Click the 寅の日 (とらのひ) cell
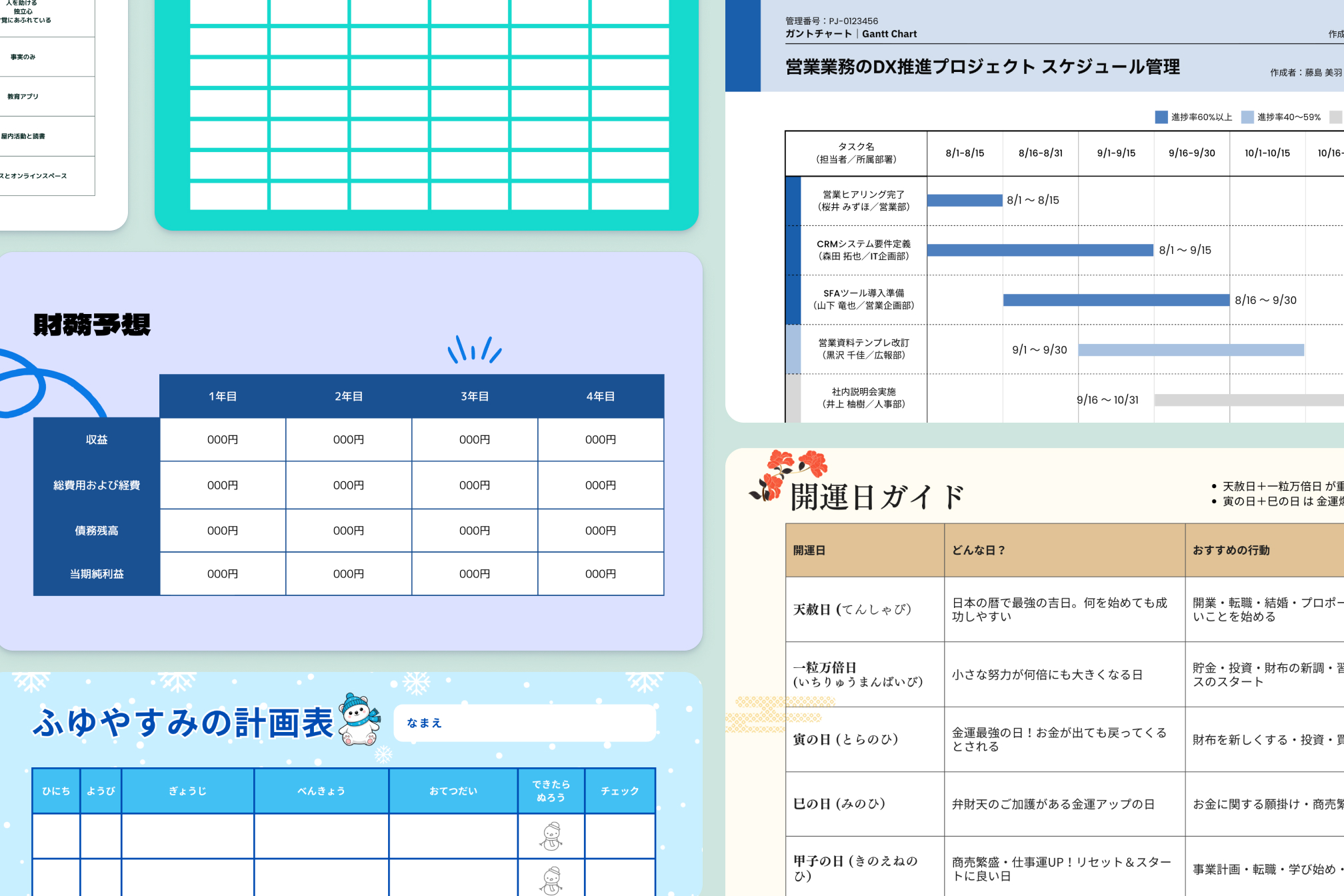Screen dimensions: 1344x896 (865, 739)
